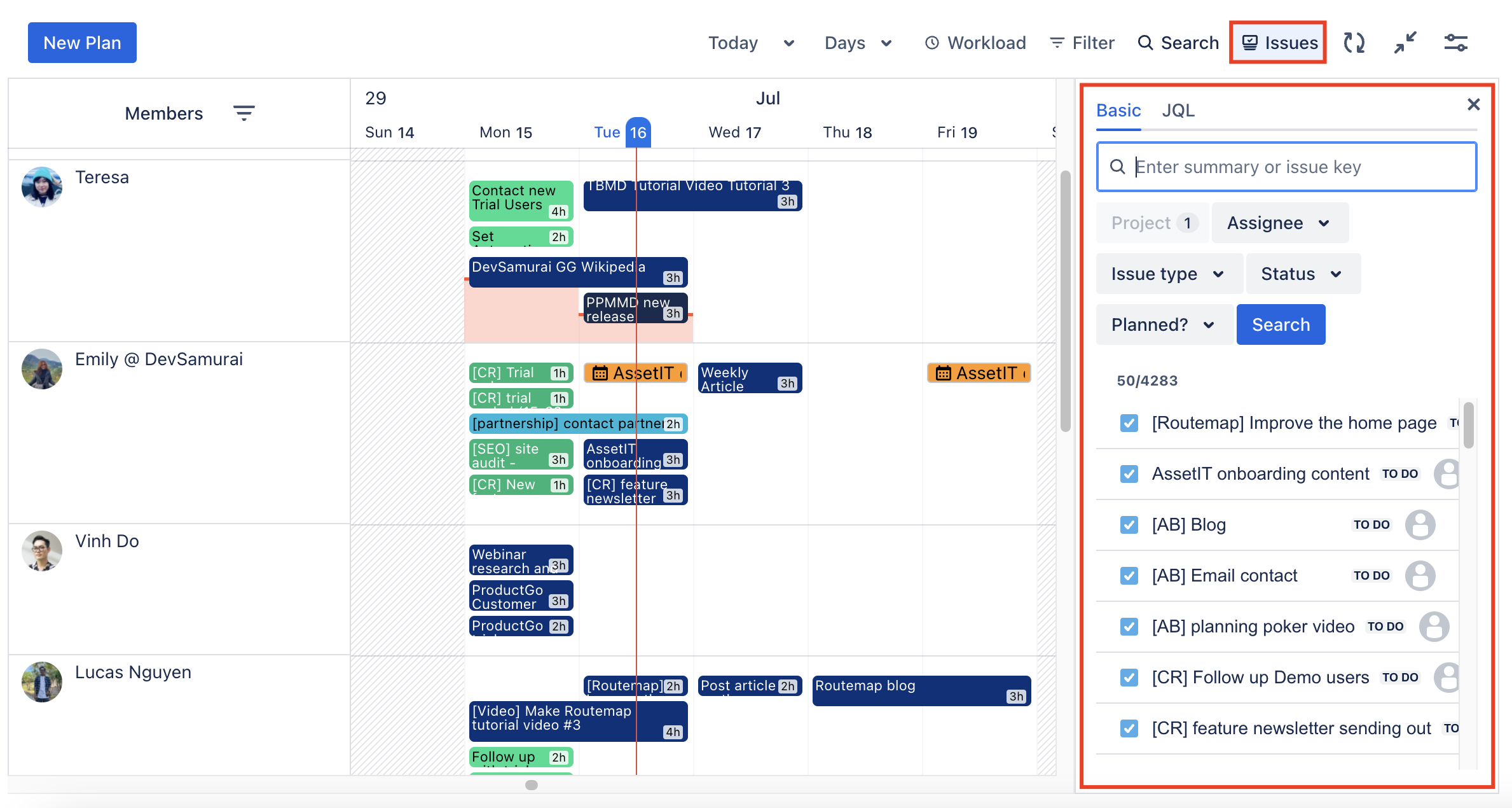The image size is (1512, 808).
Task: Expand the Days view selector
Action: coord(858,43)
